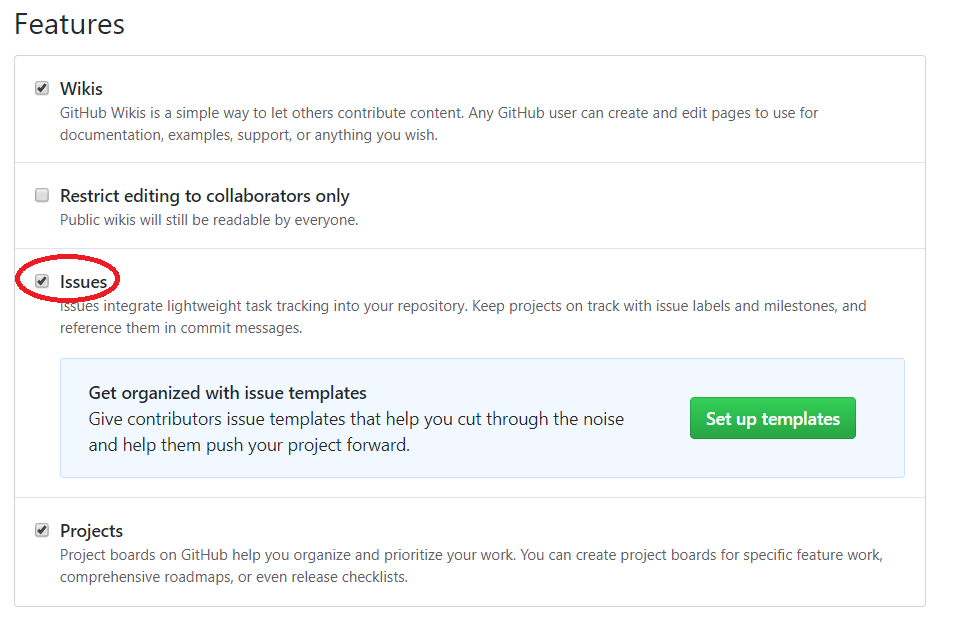
Task: Untick the Projects checkbox
Action: 42,530
